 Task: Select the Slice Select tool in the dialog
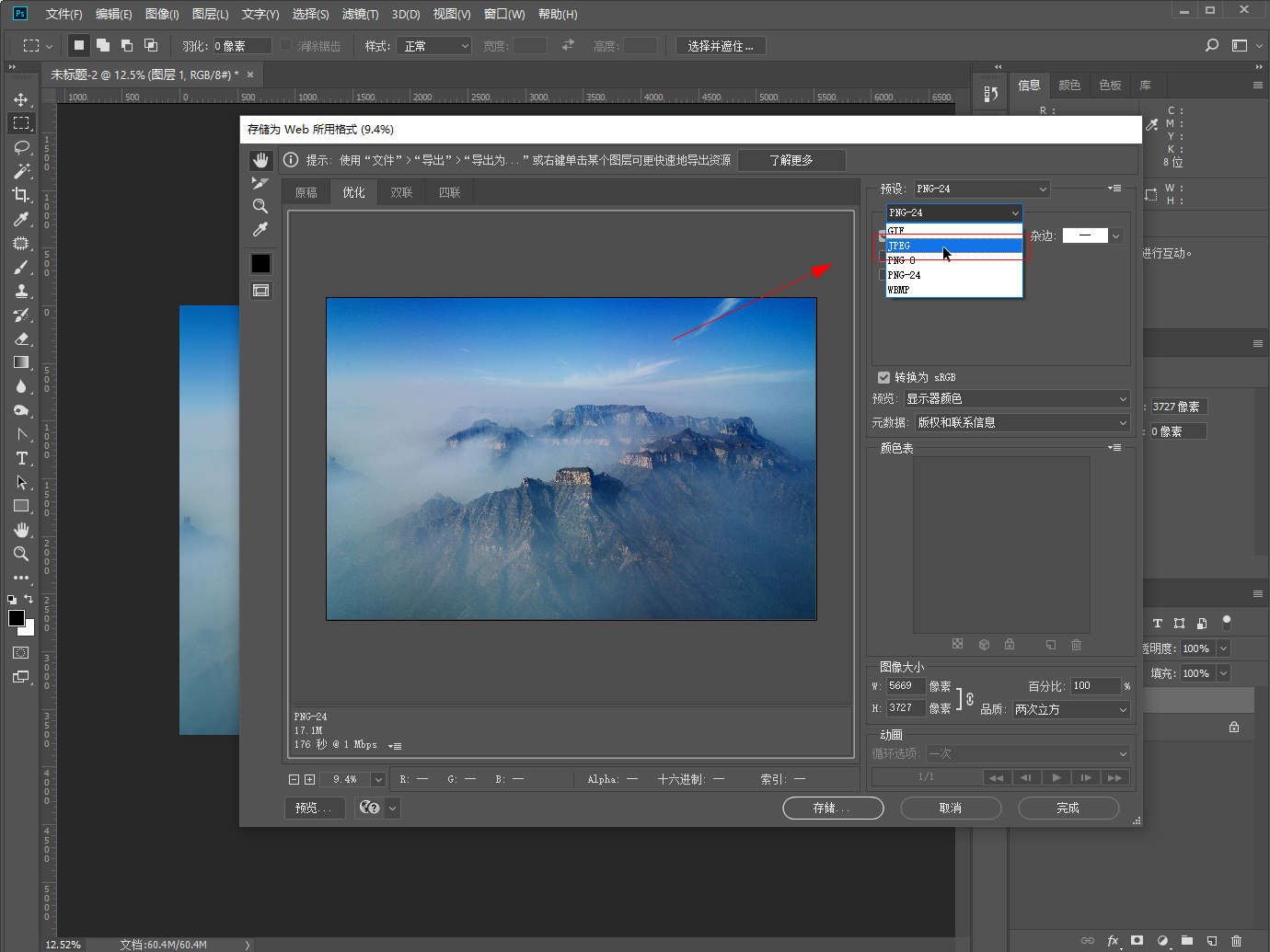tap(260, 183)
